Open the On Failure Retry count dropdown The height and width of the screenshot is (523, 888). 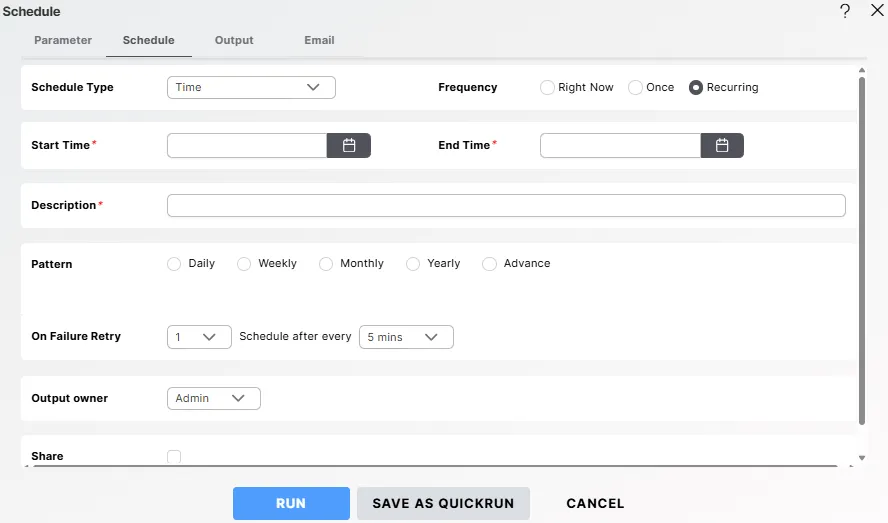point(199,337)
